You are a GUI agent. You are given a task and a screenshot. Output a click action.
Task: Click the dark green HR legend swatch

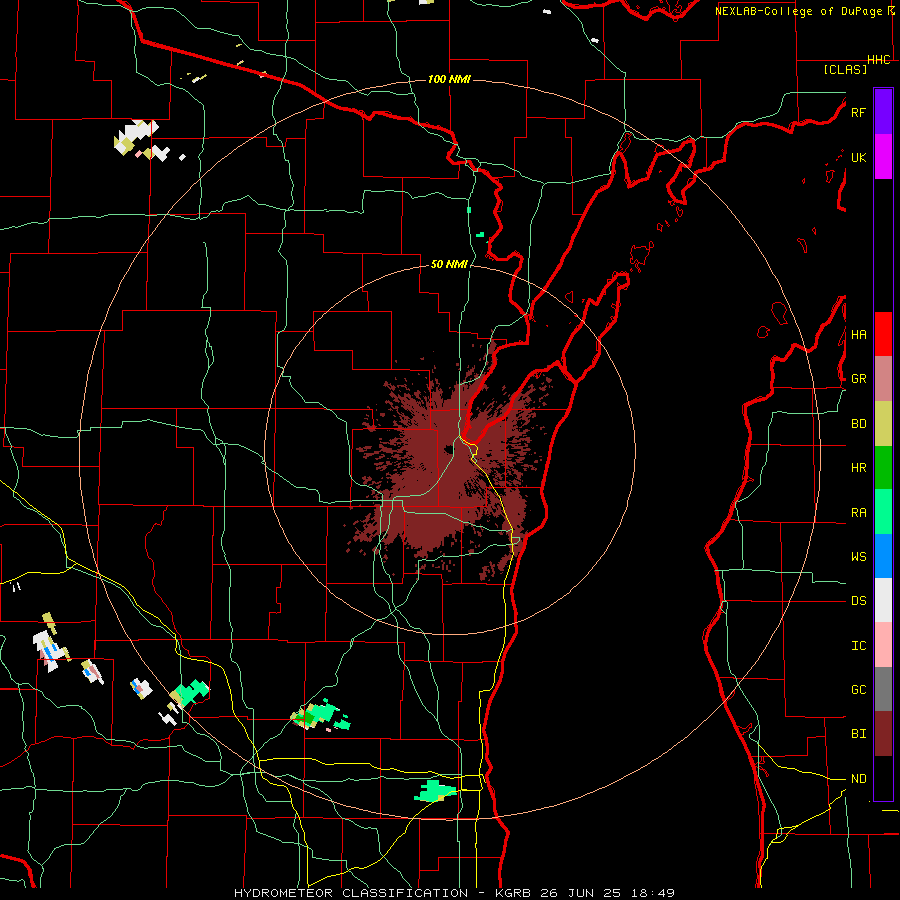click(883, 468)
